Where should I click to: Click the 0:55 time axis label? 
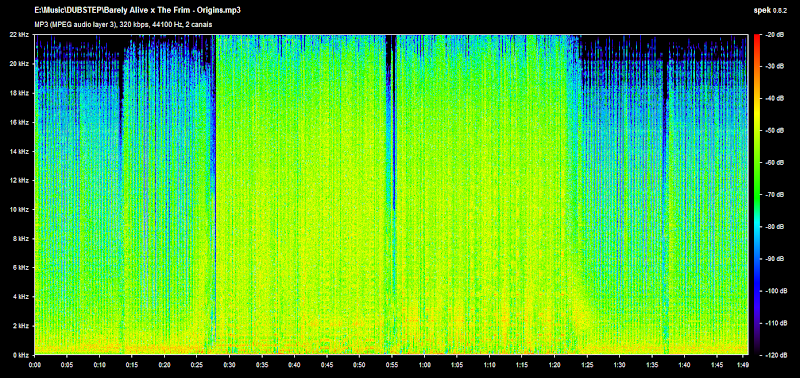(392, 365)
